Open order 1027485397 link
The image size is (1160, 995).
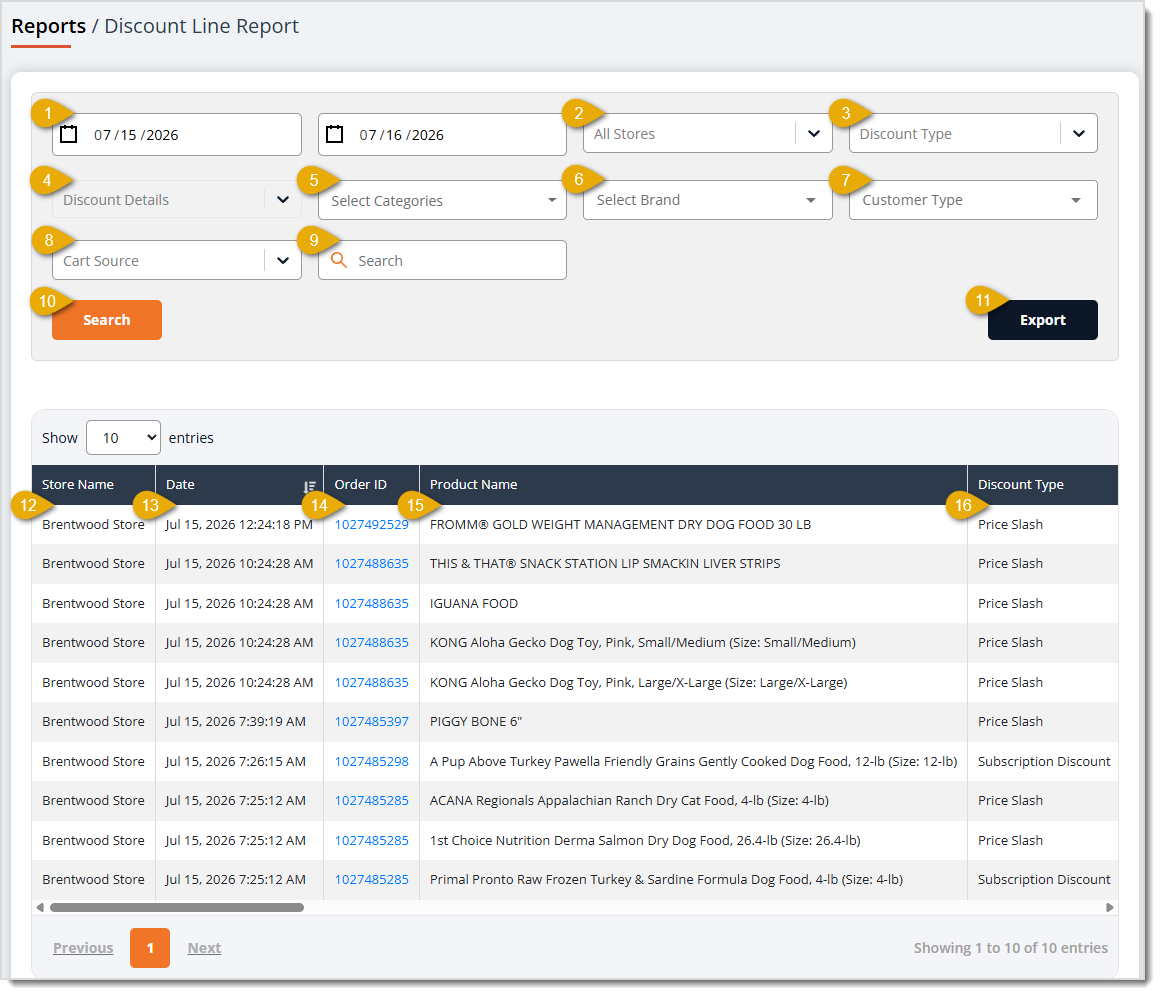(x=371, y=721)
